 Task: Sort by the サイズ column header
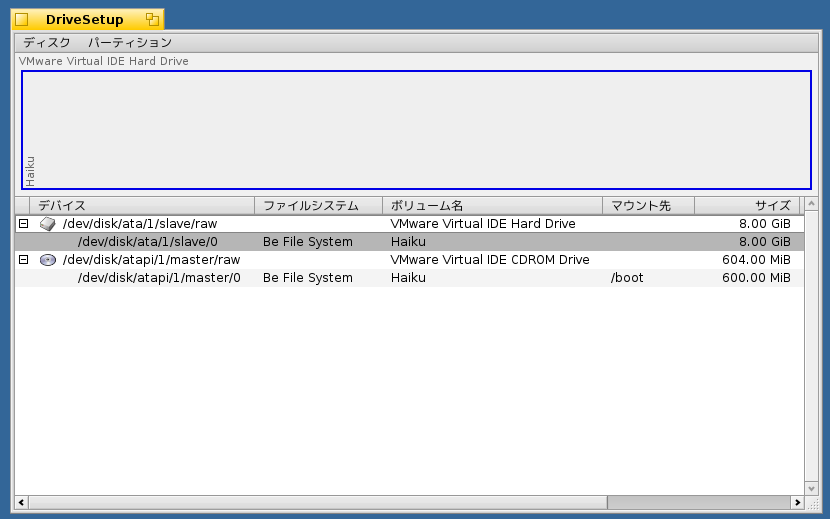tap(747, 205)
